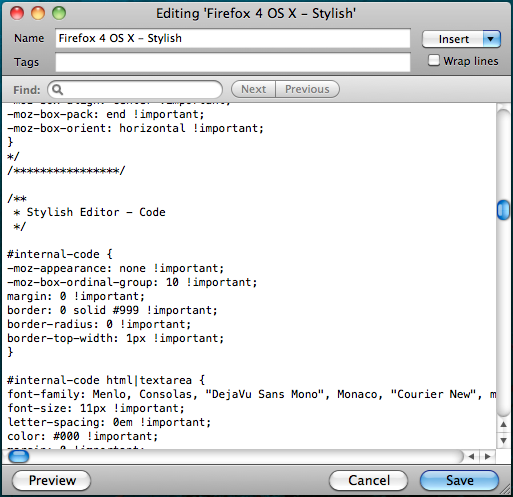Click the window resize grip corner
Viewport: 513px width, 497px height.
click(x=505, y=490)
